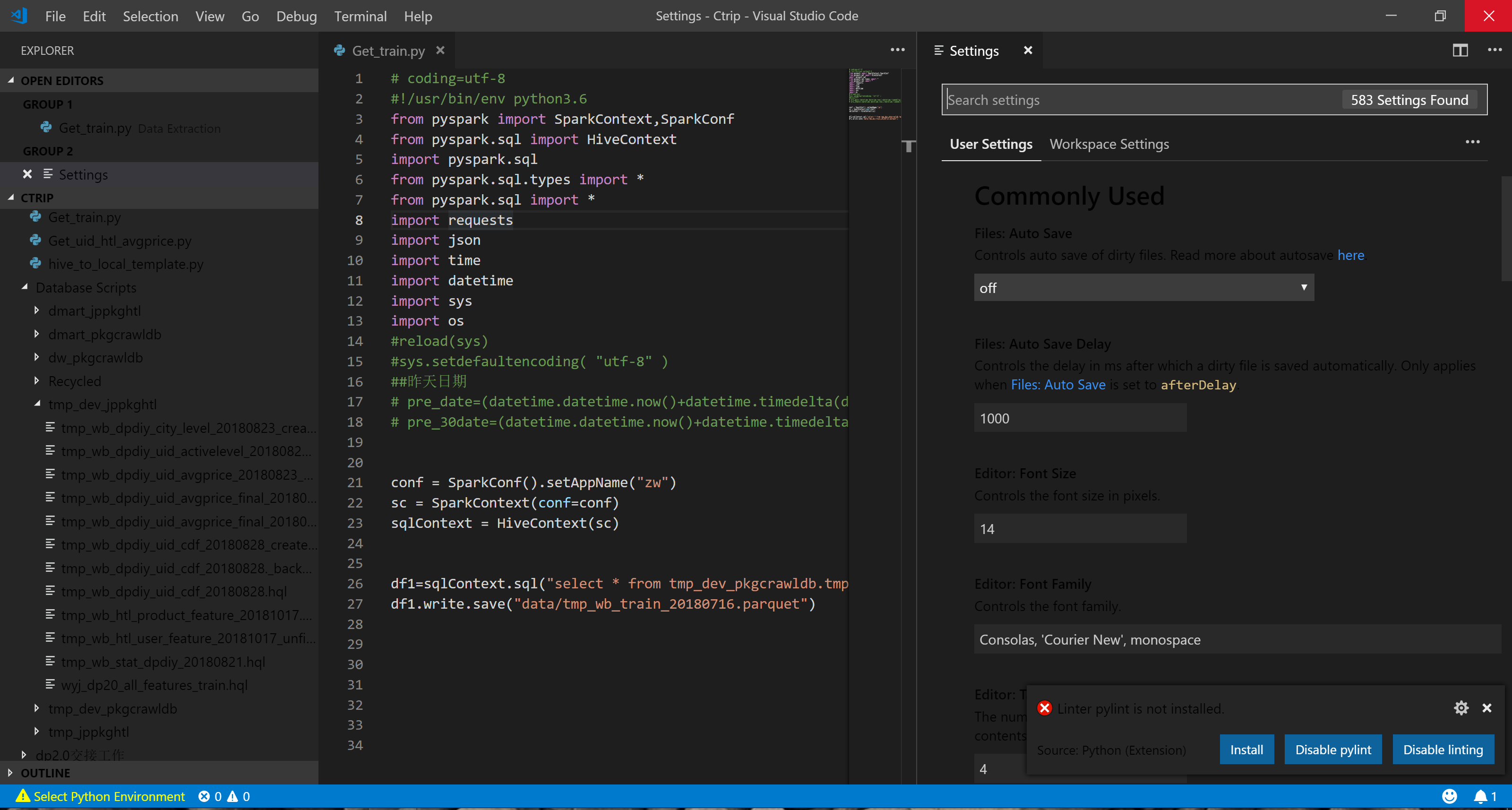
Task: Close the Settings editor in Open Editors
Action: point(27,174)
